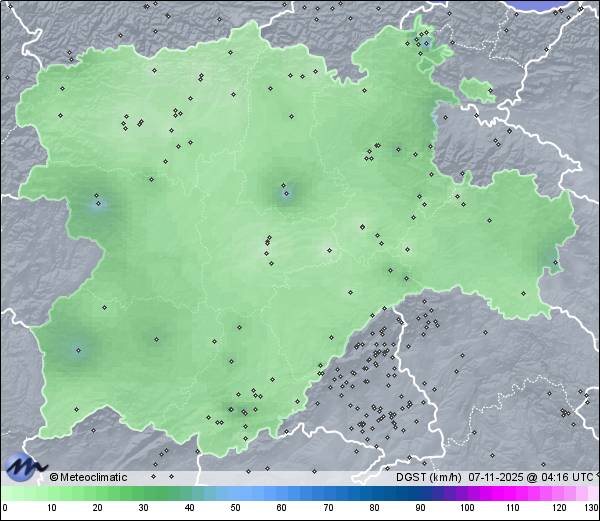
Task: Choose the dark blue swatch above 80
Action: point(374,493)
